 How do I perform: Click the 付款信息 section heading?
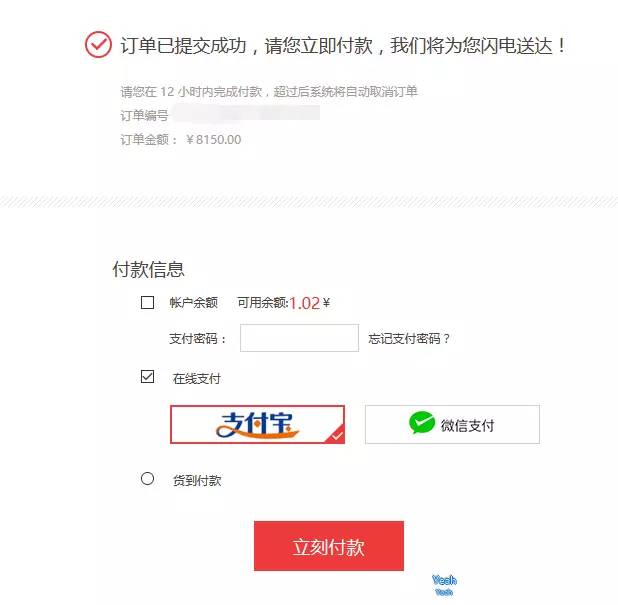pos(148,270)
